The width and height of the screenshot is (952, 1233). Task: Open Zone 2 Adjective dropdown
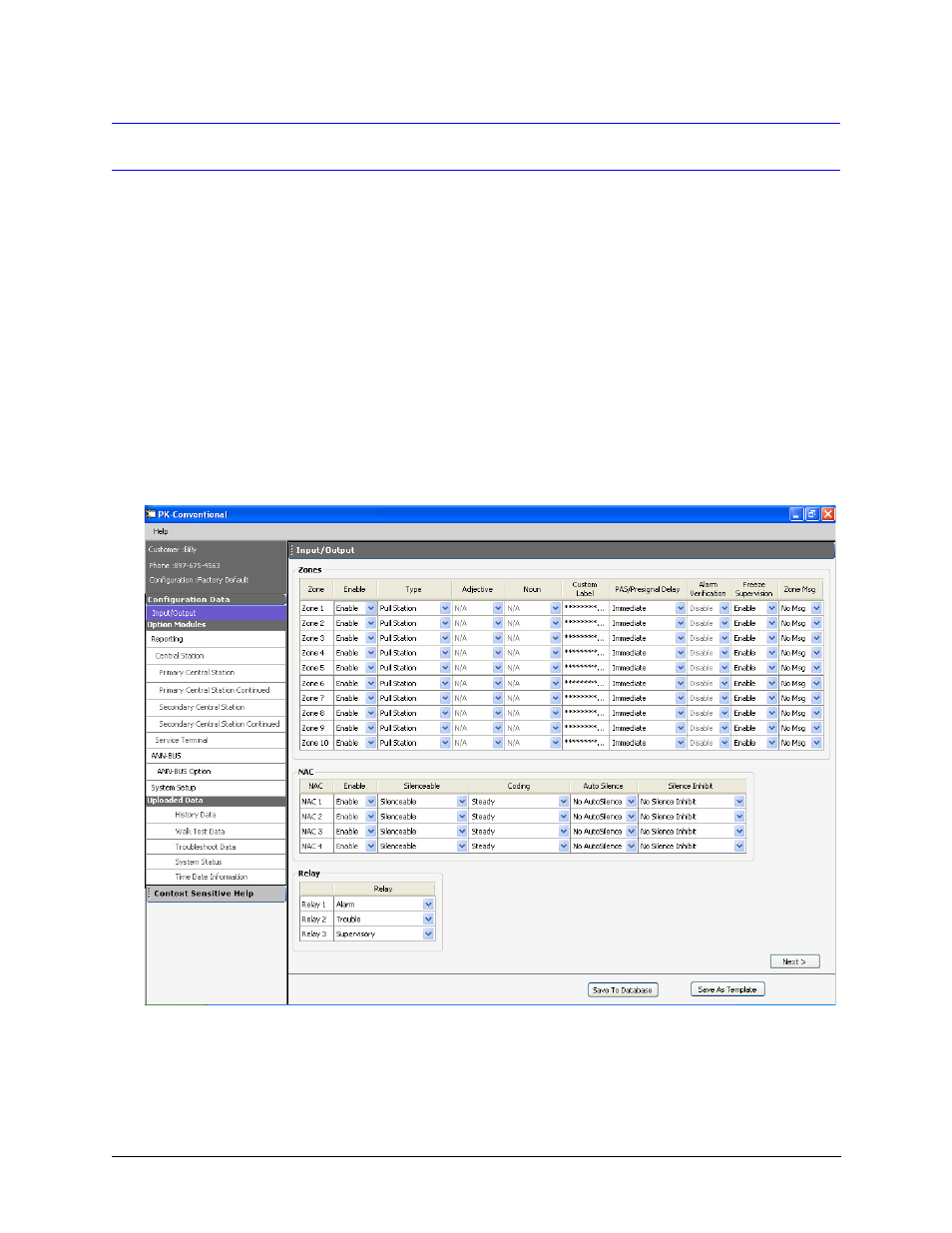[498, 623]
